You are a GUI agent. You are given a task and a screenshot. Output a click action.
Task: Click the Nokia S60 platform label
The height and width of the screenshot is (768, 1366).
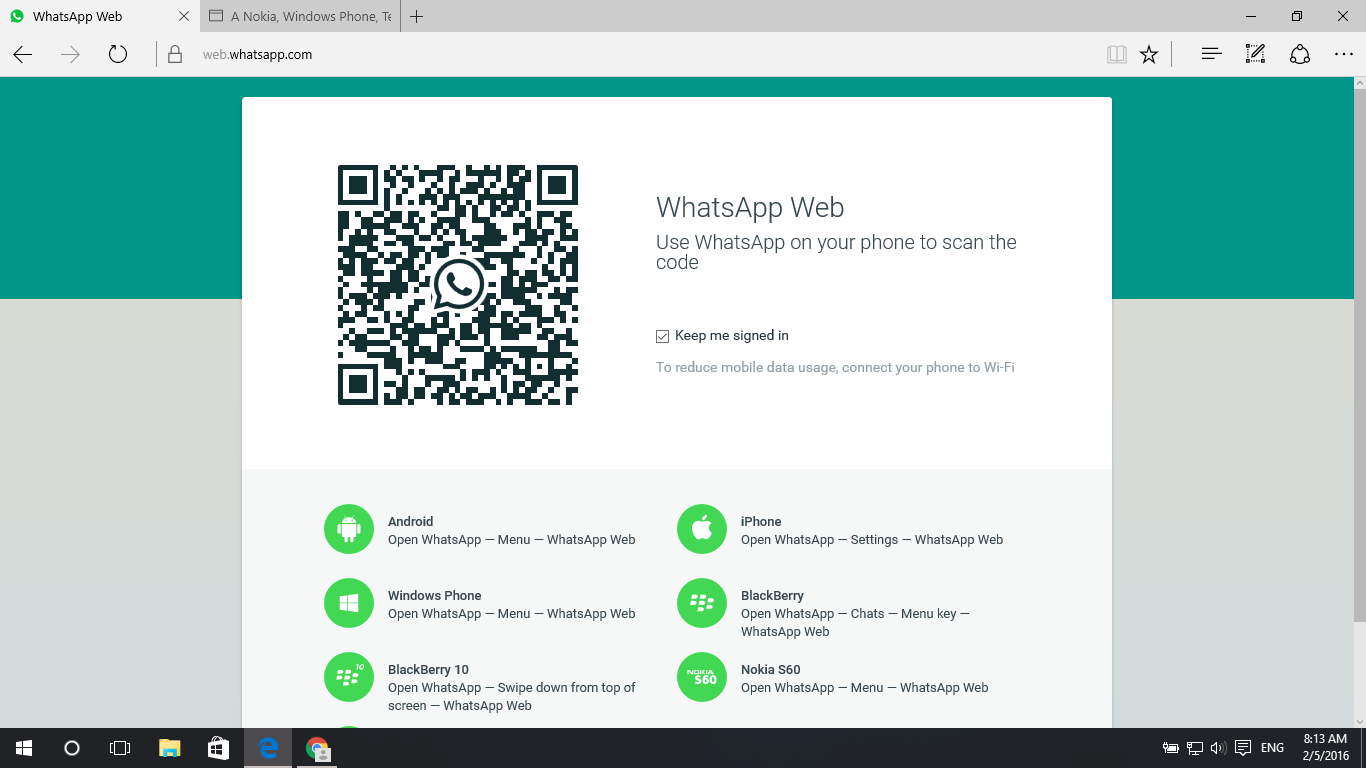771,670
